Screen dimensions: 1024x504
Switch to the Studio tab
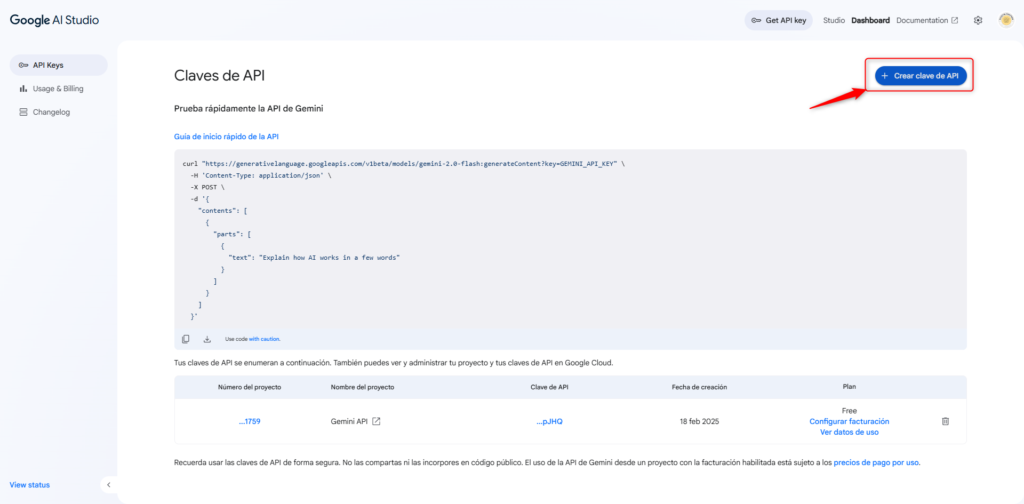pyautogui.click(x=834, y=20)
